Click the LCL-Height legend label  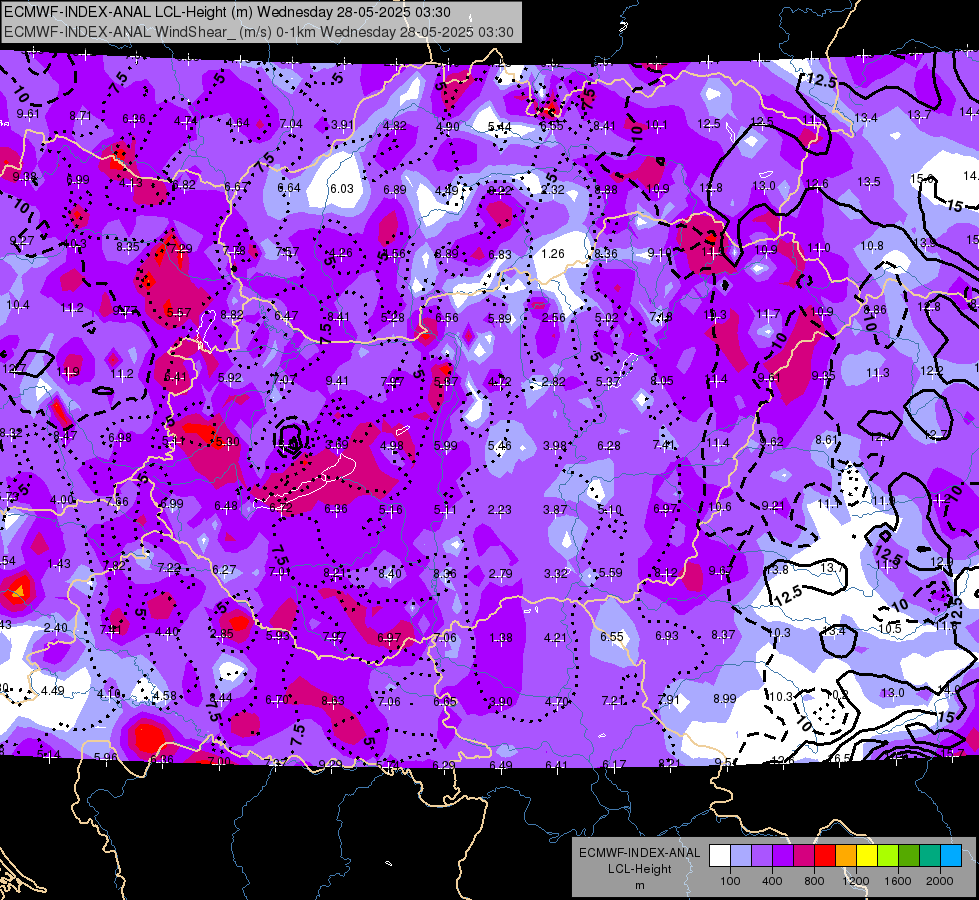coord(639,869)
